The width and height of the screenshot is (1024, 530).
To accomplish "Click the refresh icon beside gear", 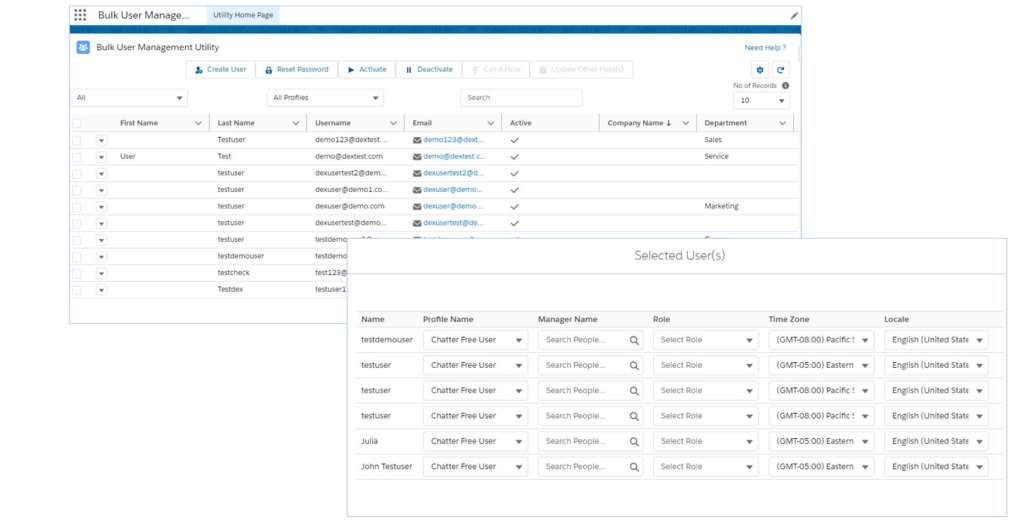I will click(781, 70).
